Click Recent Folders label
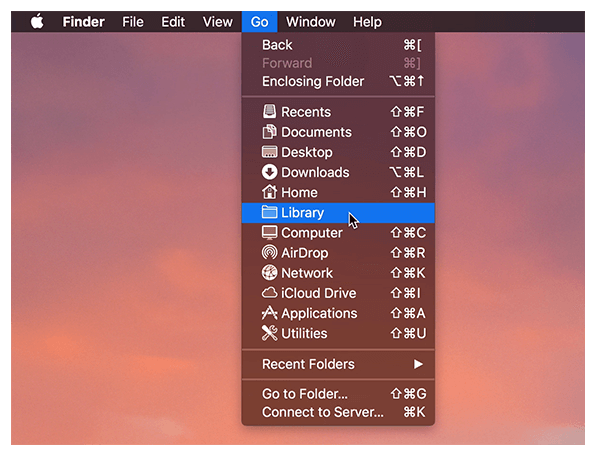Viewport: 596px width, 455px height. tap(308, 364)
